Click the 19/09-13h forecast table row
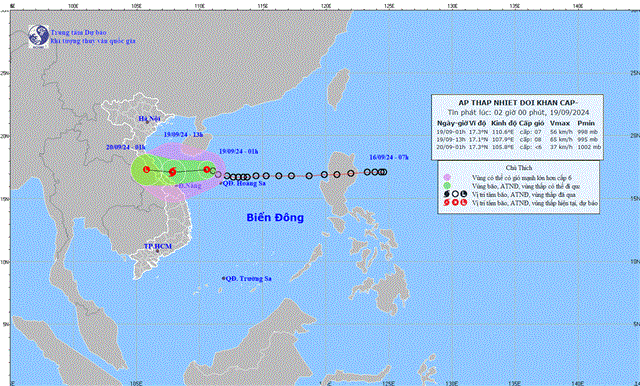This screenshot has height=386, width=640. (517, 139)
